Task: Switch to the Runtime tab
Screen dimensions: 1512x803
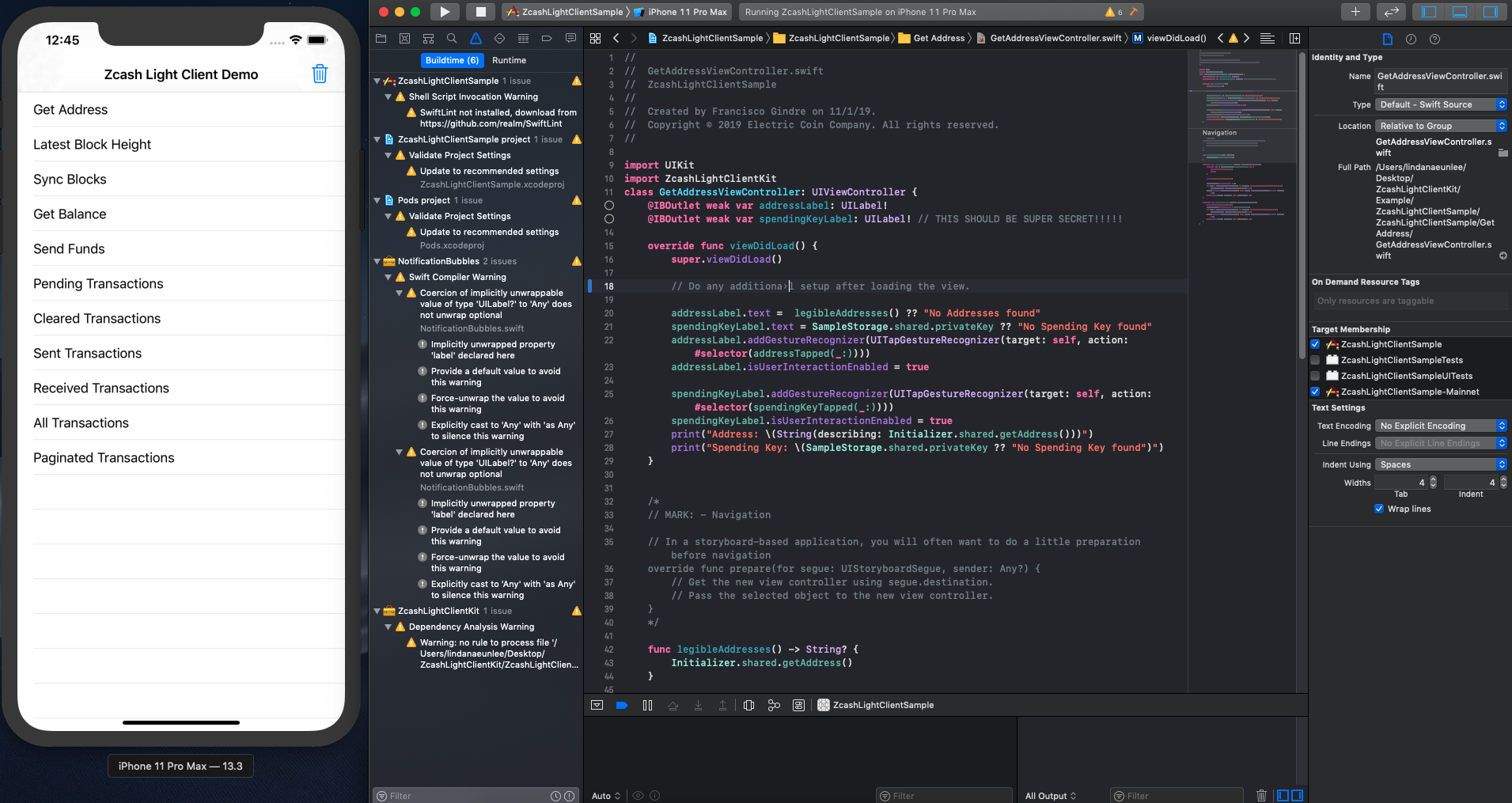Action: tap(509, 60)
